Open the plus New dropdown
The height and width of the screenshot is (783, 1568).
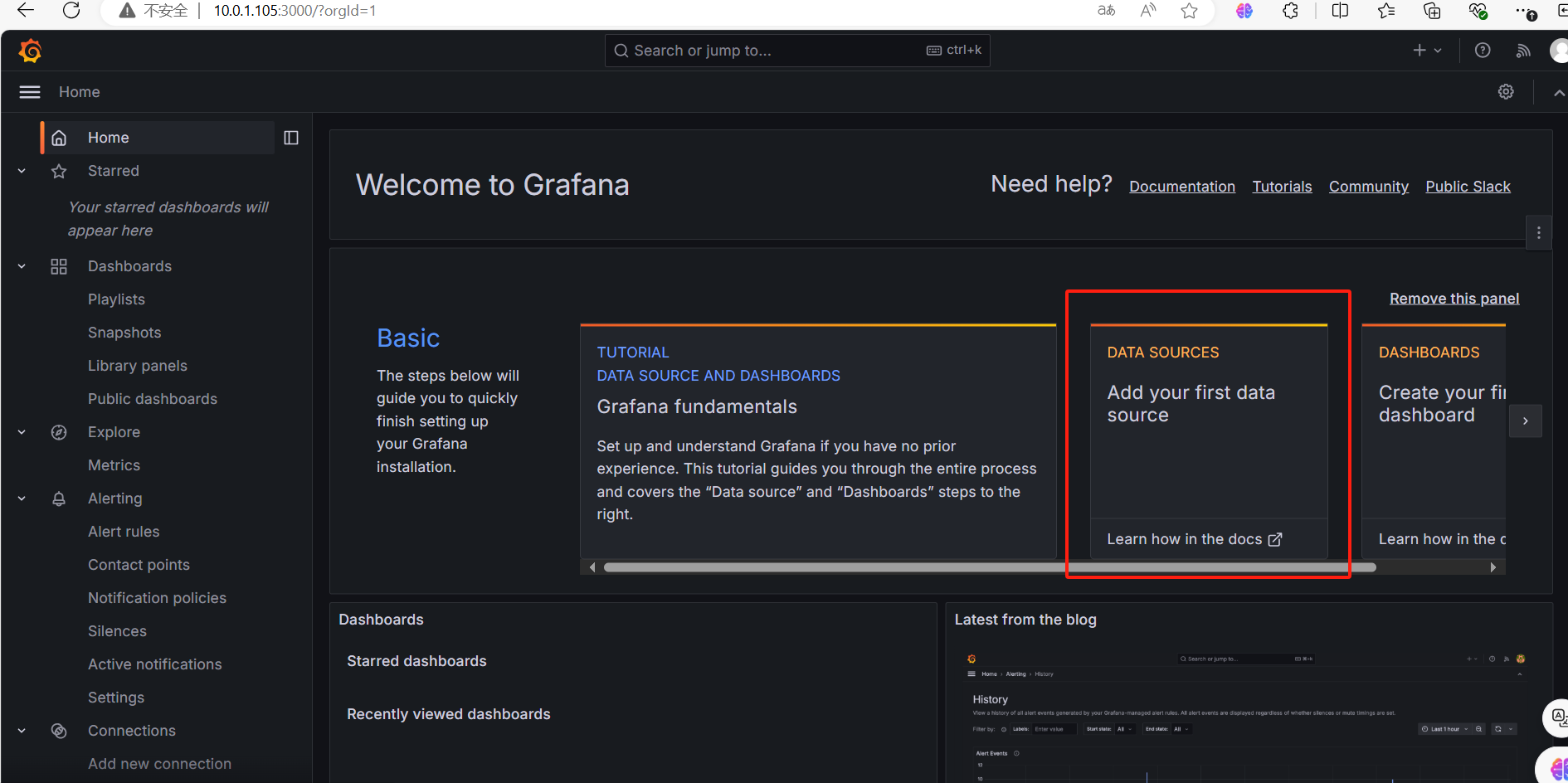[1427, 51]
